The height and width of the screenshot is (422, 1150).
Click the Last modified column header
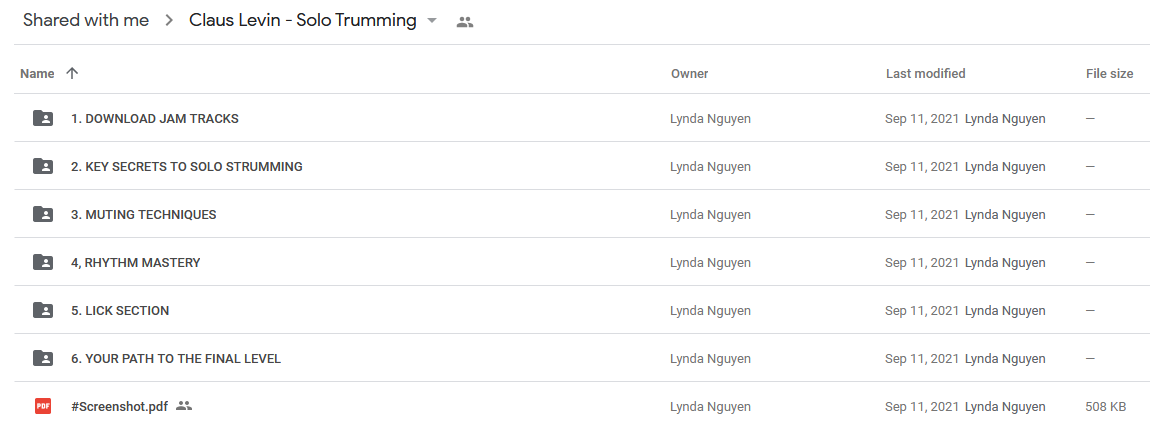tap(926, 73)
